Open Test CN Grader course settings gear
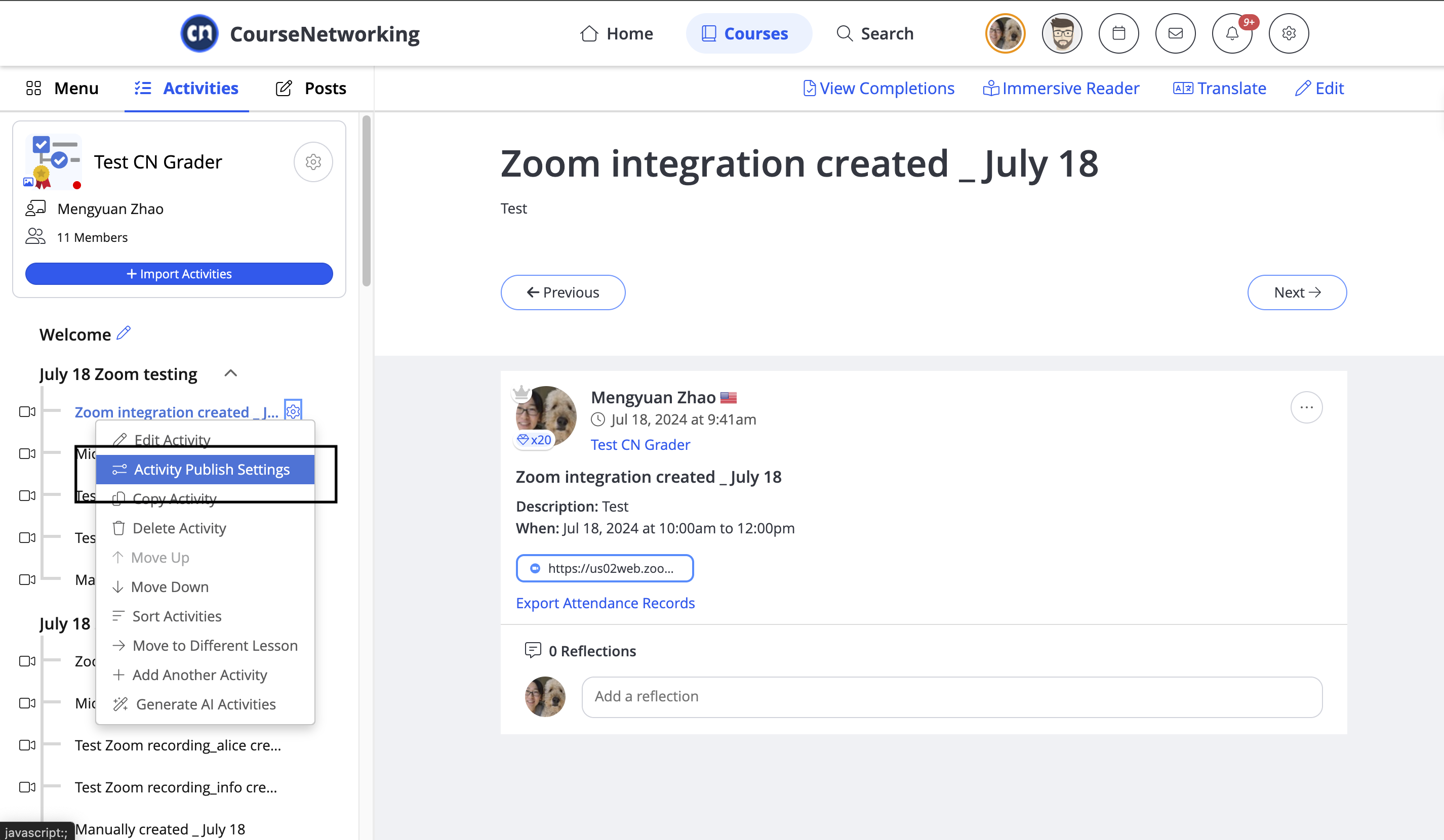1444x840 pixels. [x=313, y=162]
